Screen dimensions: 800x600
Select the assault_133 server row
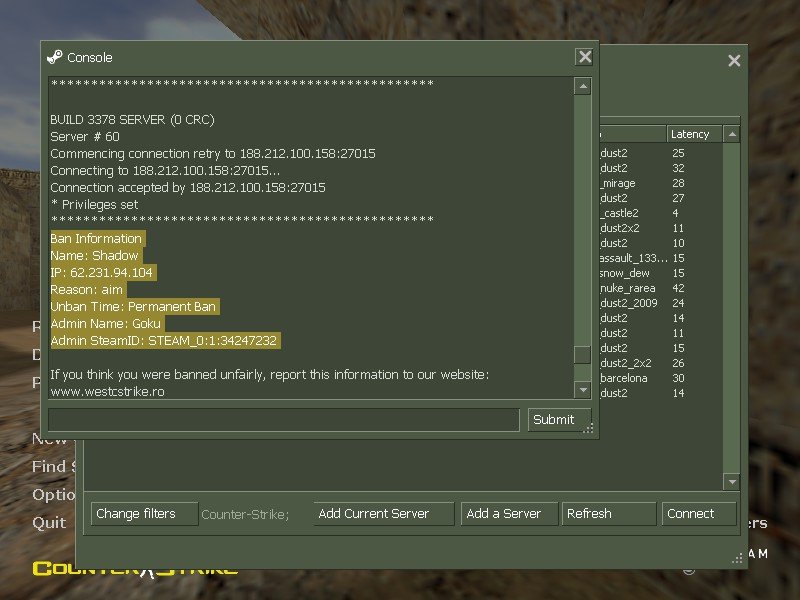click(x=661, y=258)
